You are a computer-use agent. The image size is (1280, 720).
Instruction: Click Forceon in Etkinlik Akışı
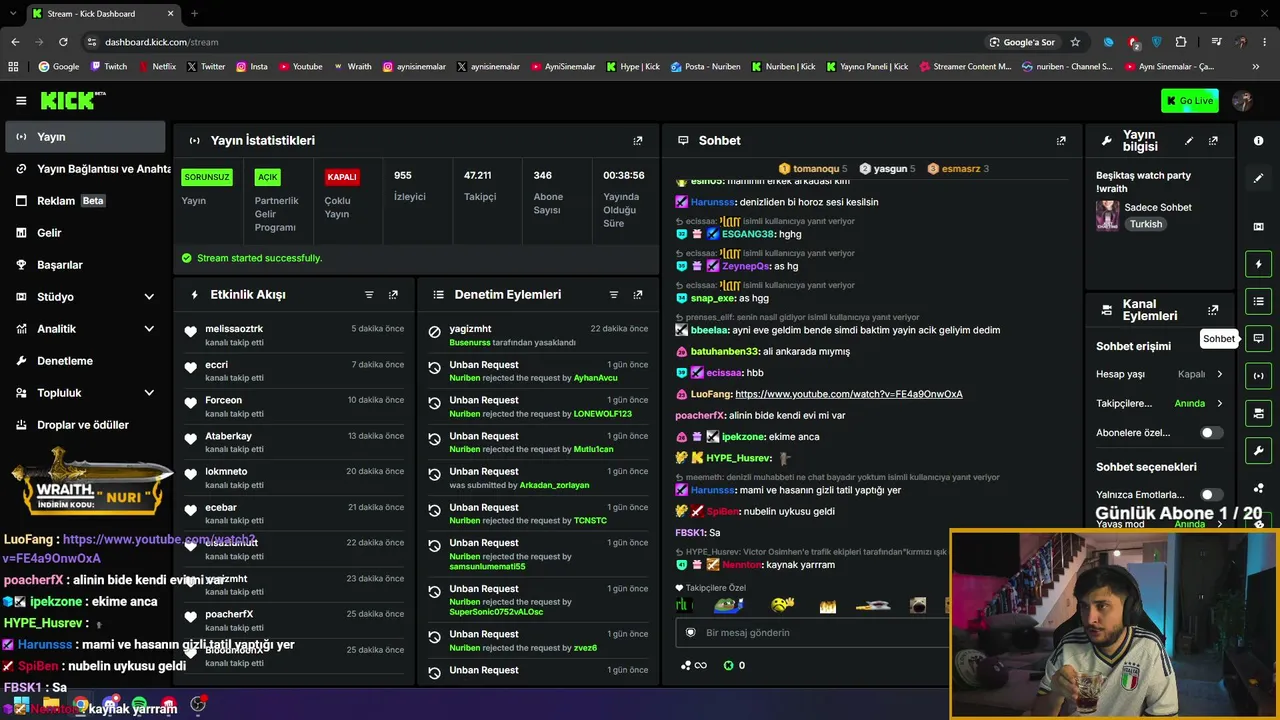pyautogui.click(x=223, y=400)
